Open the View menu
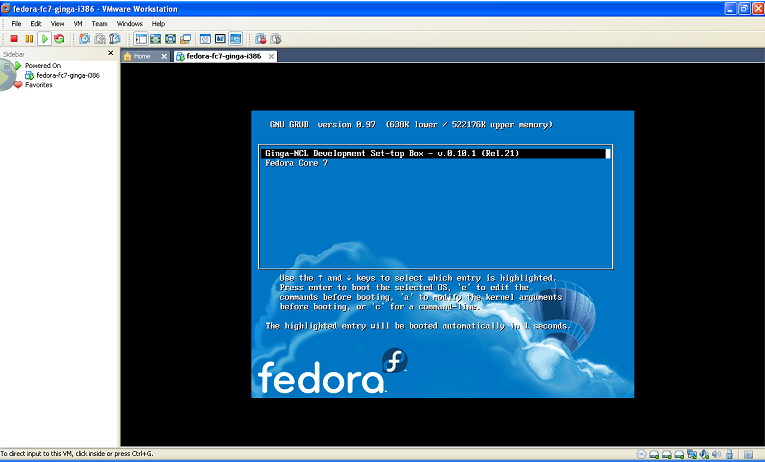The height and width of the screenshot is (462, 765). click(x=57, y=23)
